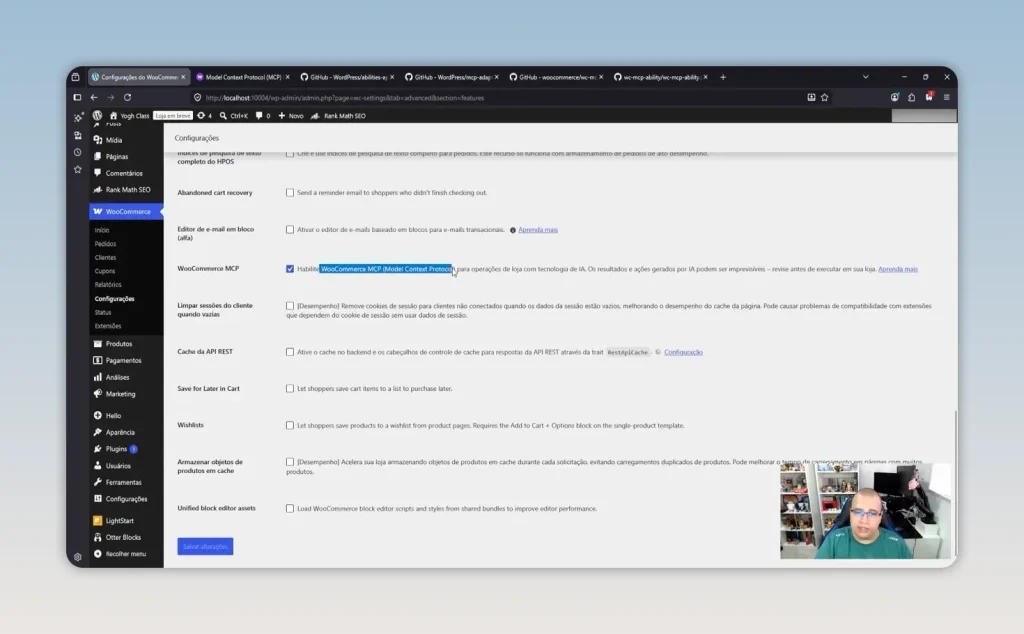The height and width of the screenshot is (634, 1024).
Task: Close the Model Context Protocol tab
Action: (x=287, y=77)
